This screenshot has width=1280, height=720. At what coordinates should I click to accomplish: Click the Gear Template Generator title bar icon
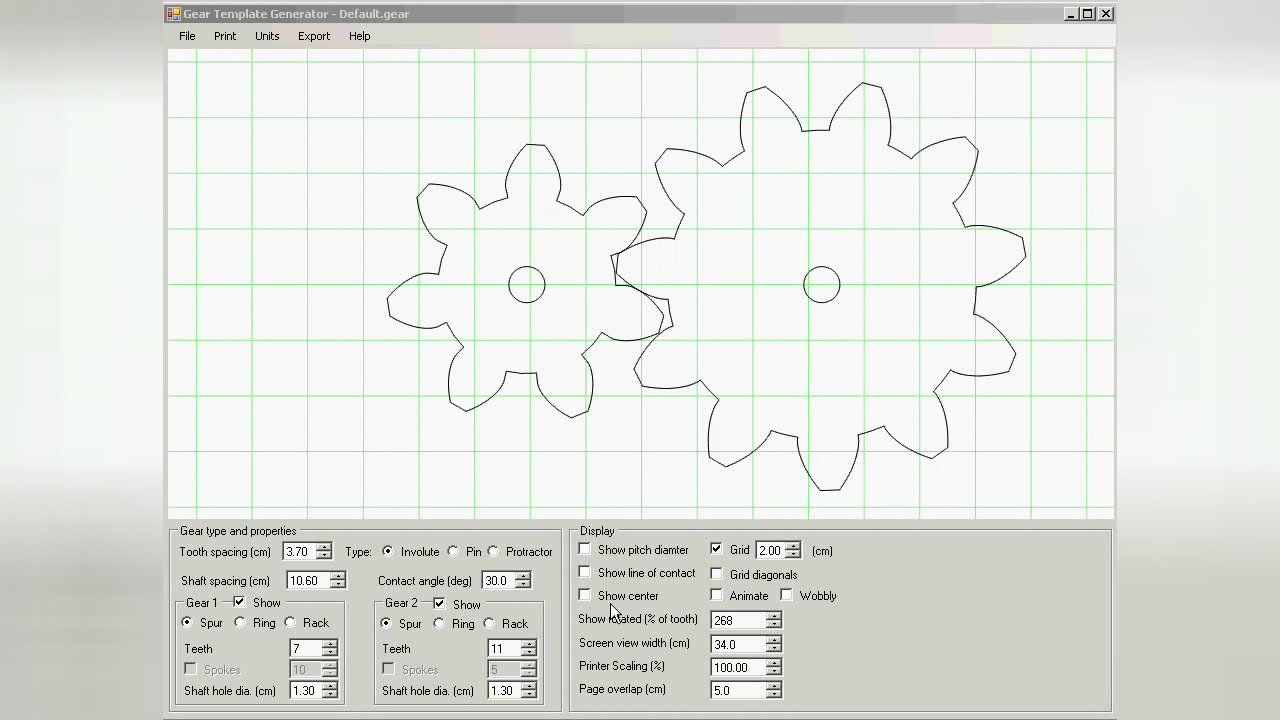point(174,14)
